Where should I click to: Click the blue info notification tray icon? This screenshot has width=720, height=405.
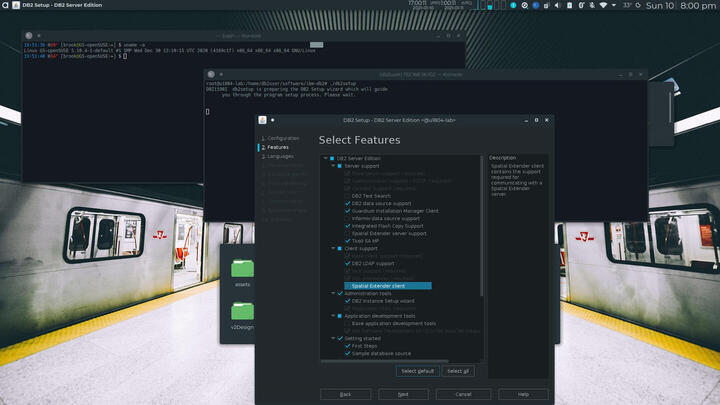[x=513, y=6]
